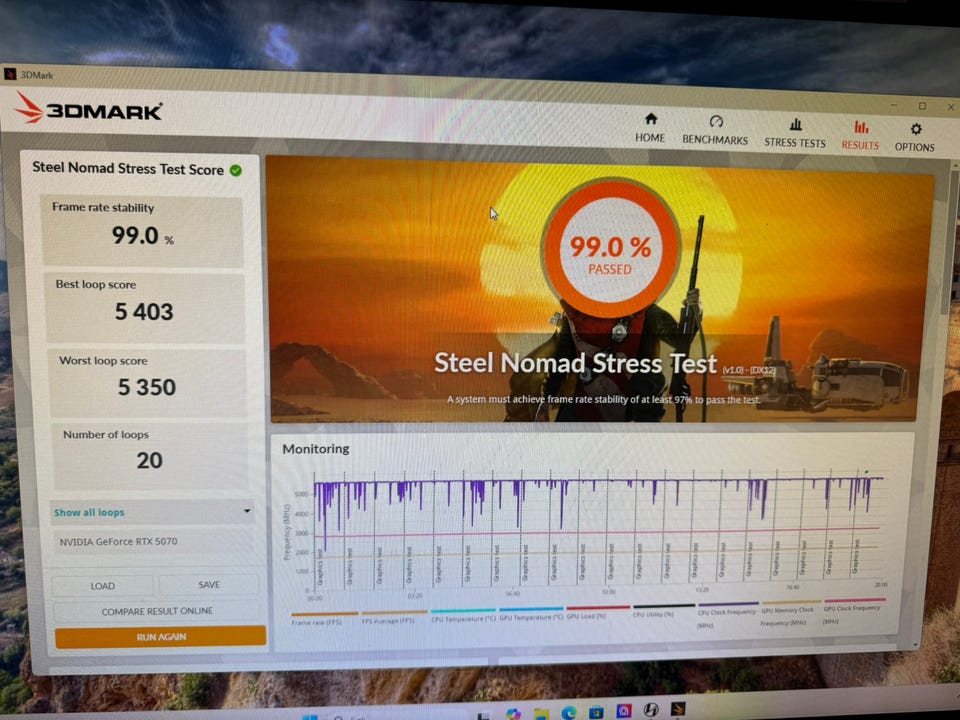Image resolution: width=960 pixels, height=720 pixels.
Task: Launch Microsoft Edge from taskbar
Action: pos(569,713)
